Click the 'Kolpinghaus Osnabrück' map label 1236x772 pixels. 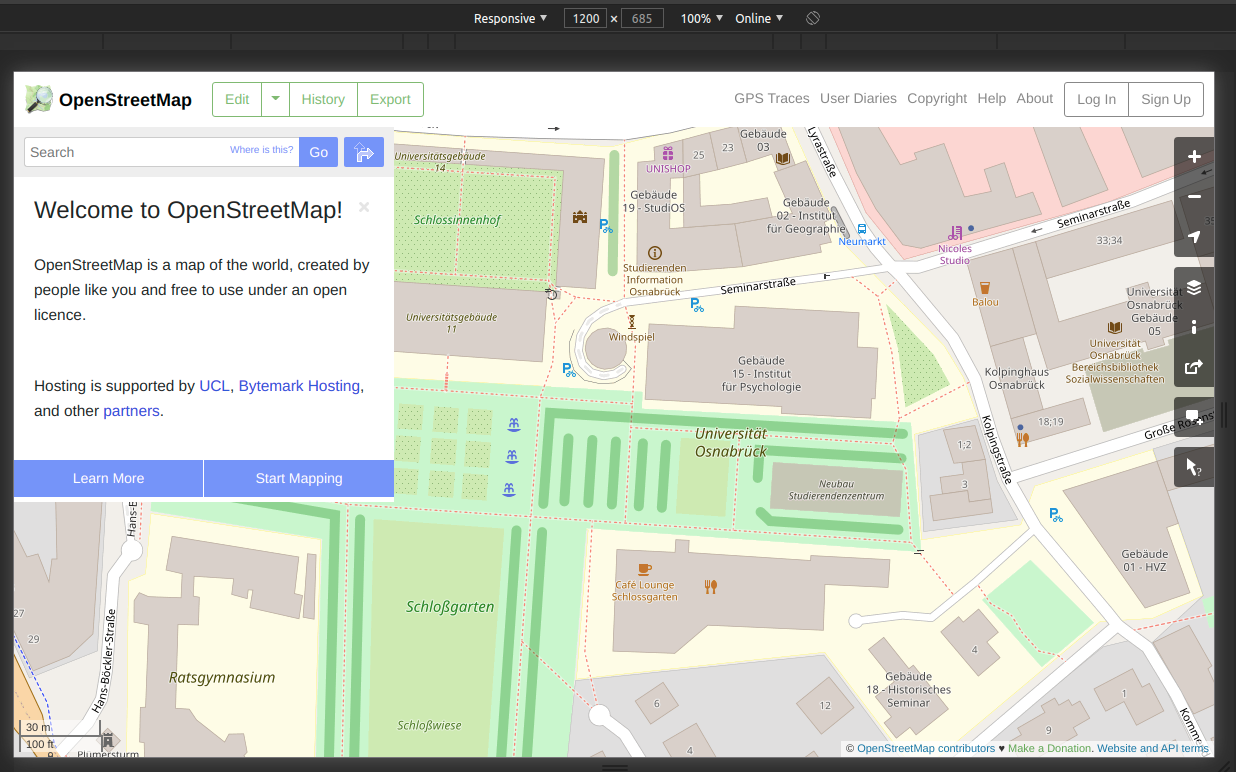(1017, 378)
